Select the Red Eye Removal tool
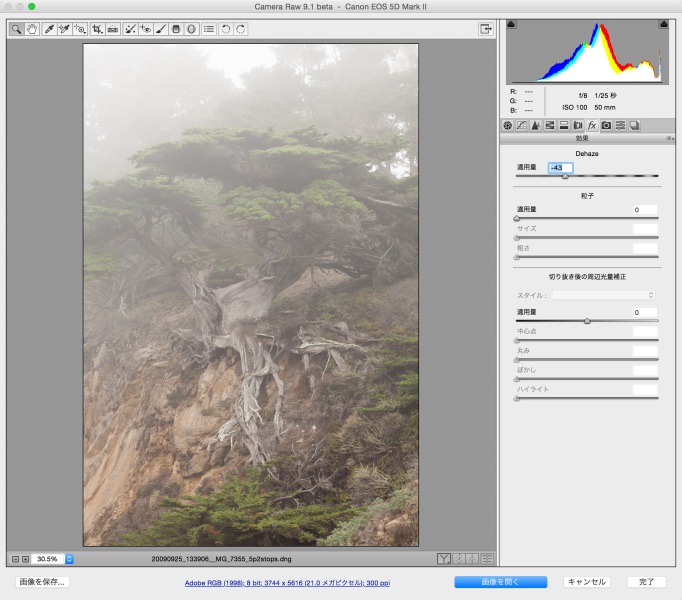The image size is (682, 600). coord(145,29)
